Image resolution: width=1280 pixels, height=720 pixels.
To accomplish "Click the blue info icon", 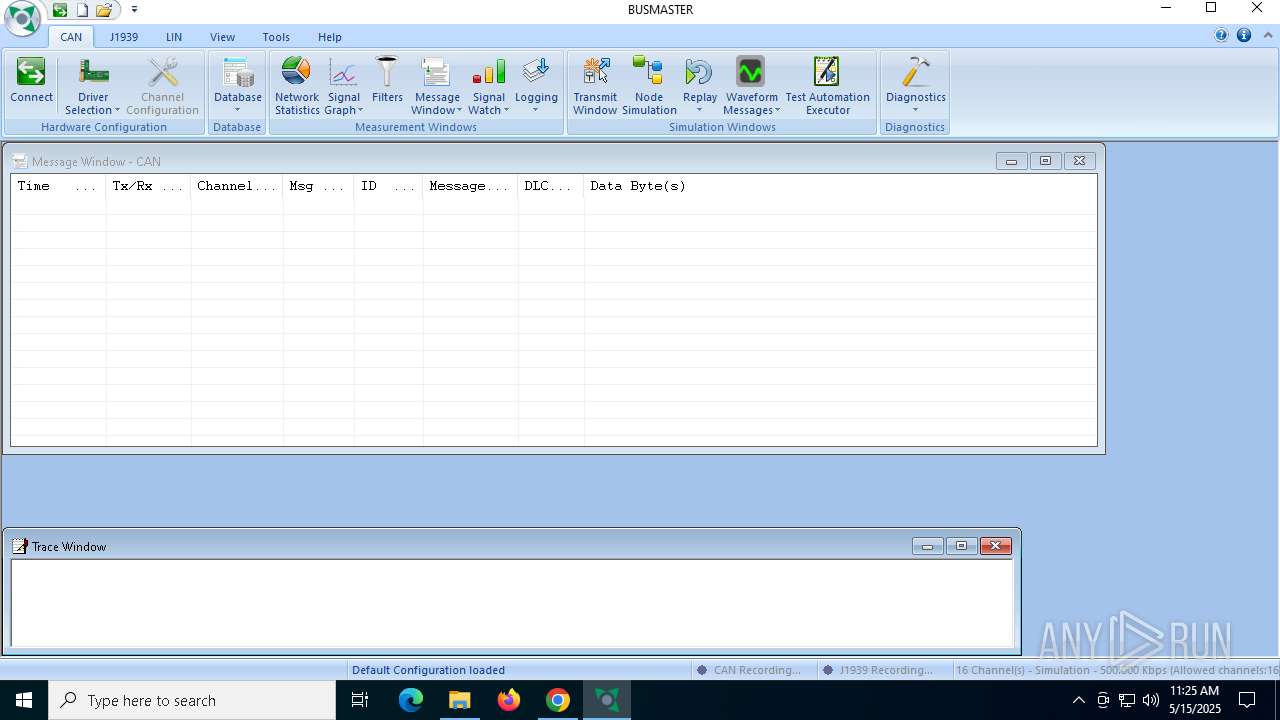I will (x=1244, y=35).
